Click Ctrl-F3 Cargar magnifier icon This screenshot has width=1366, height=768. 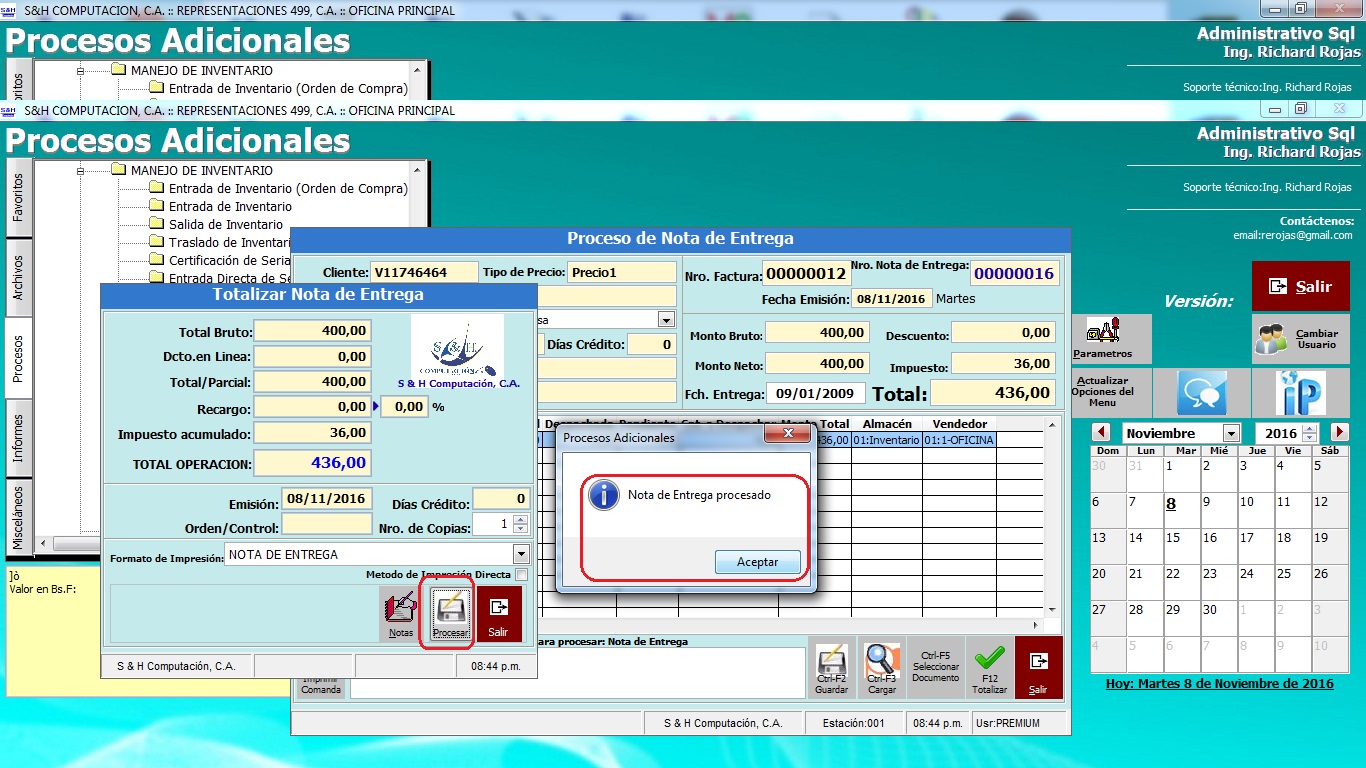pos(881,668)
